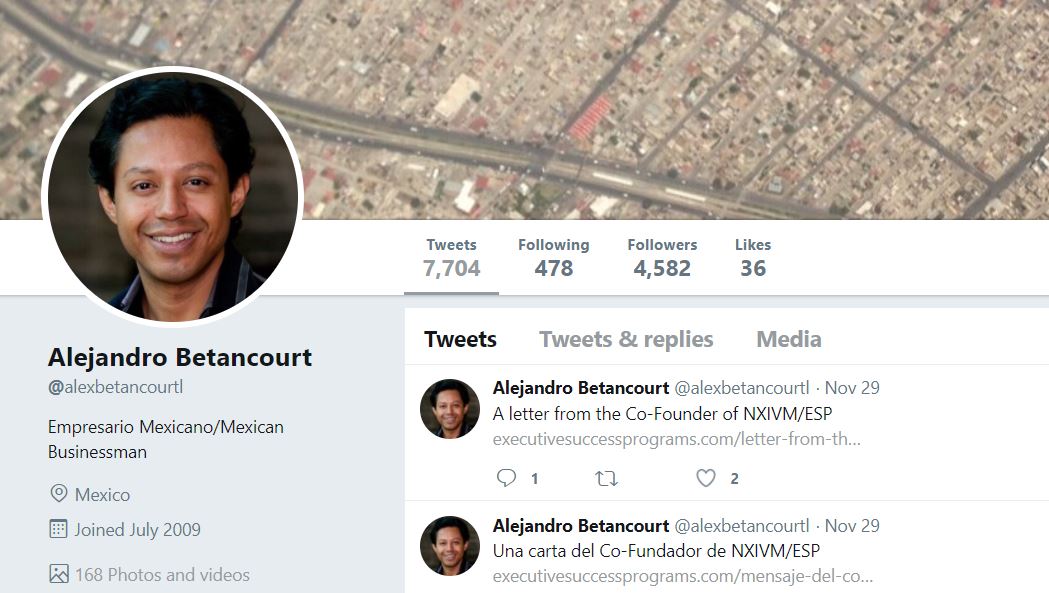View the 36 Likes
Viewport: 1049px width, 593px height.
(x=753, y=258)
